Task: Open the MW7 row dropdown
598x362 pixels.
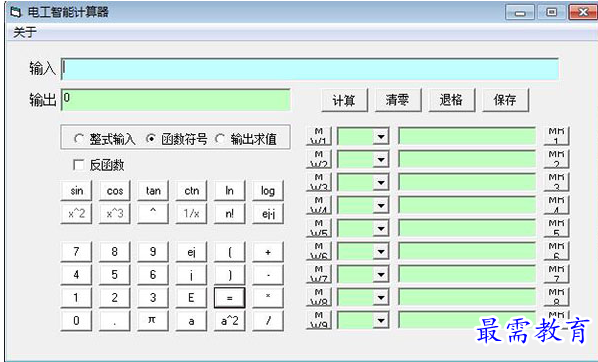Action: [x=381, y=274]
